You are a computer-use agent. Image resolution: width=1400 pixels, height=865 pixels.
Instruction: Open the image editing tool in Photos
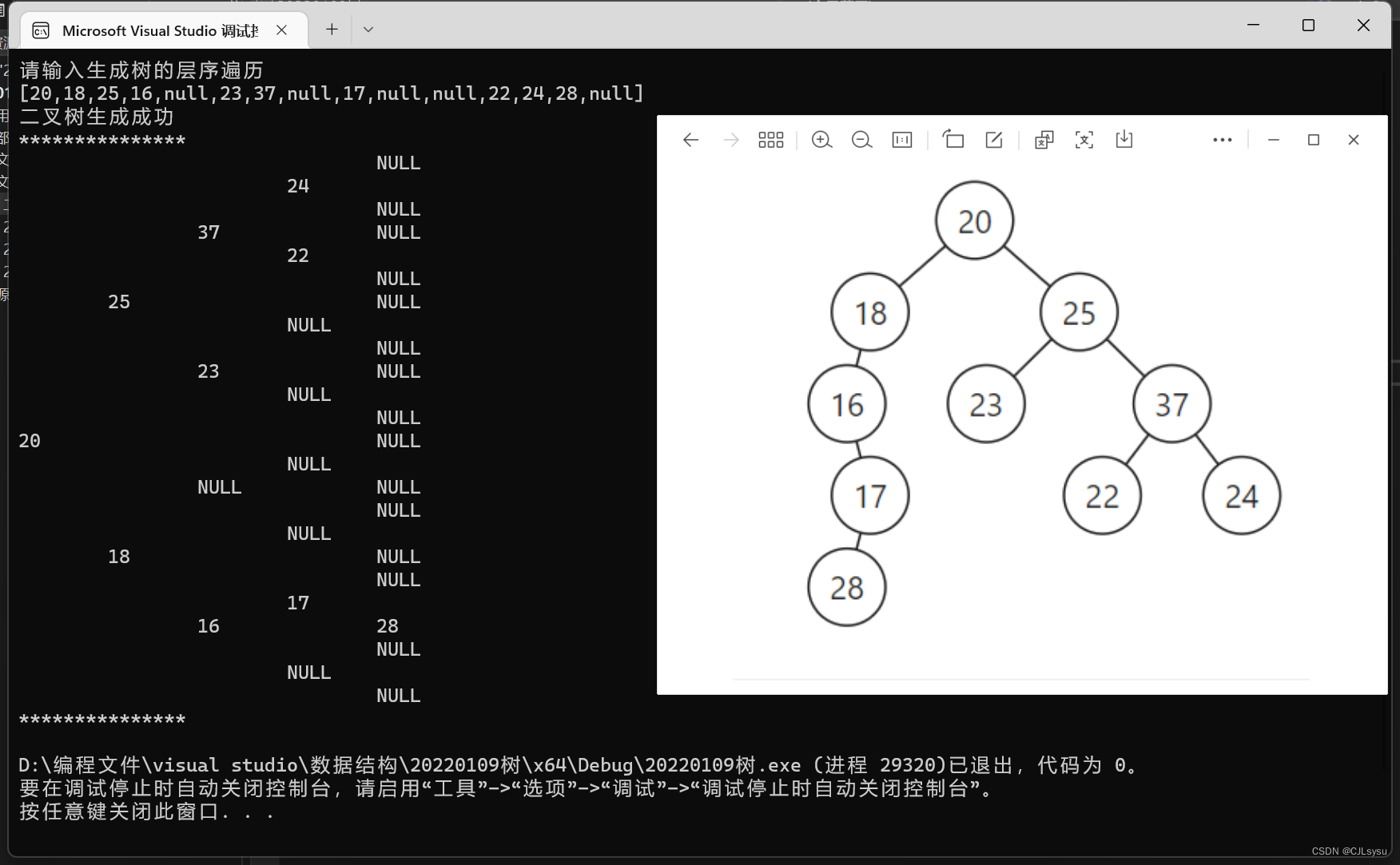click(x=992, y=140)
